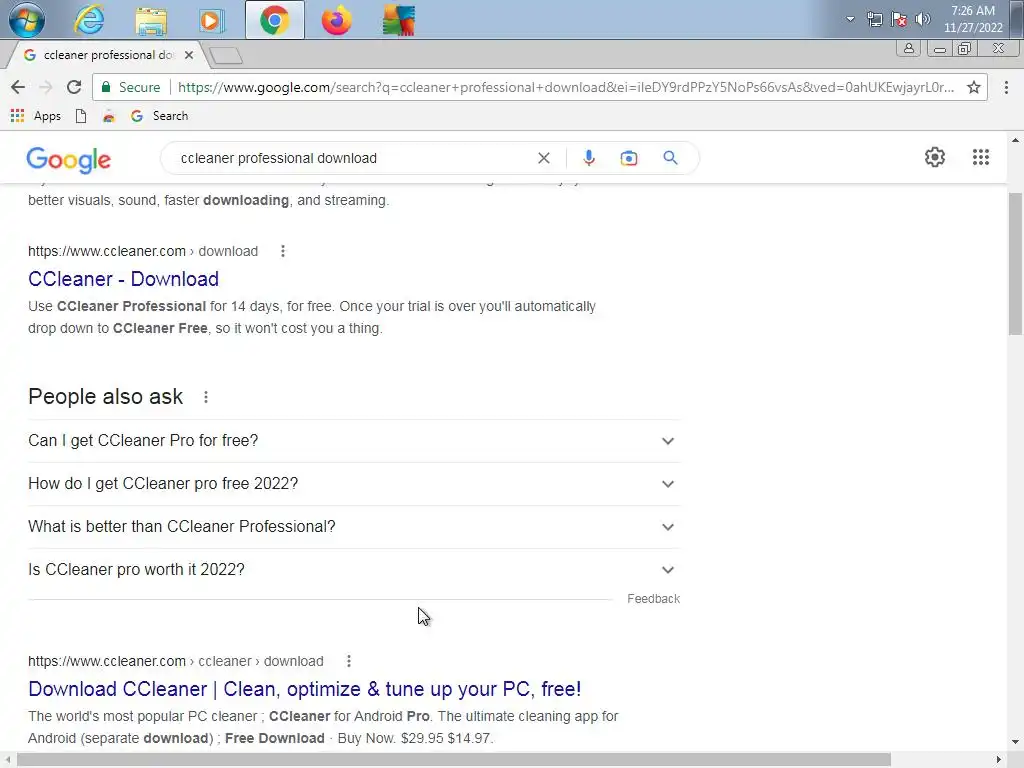Open the Apps bookmark shortcut

click(x=36, y=116)
